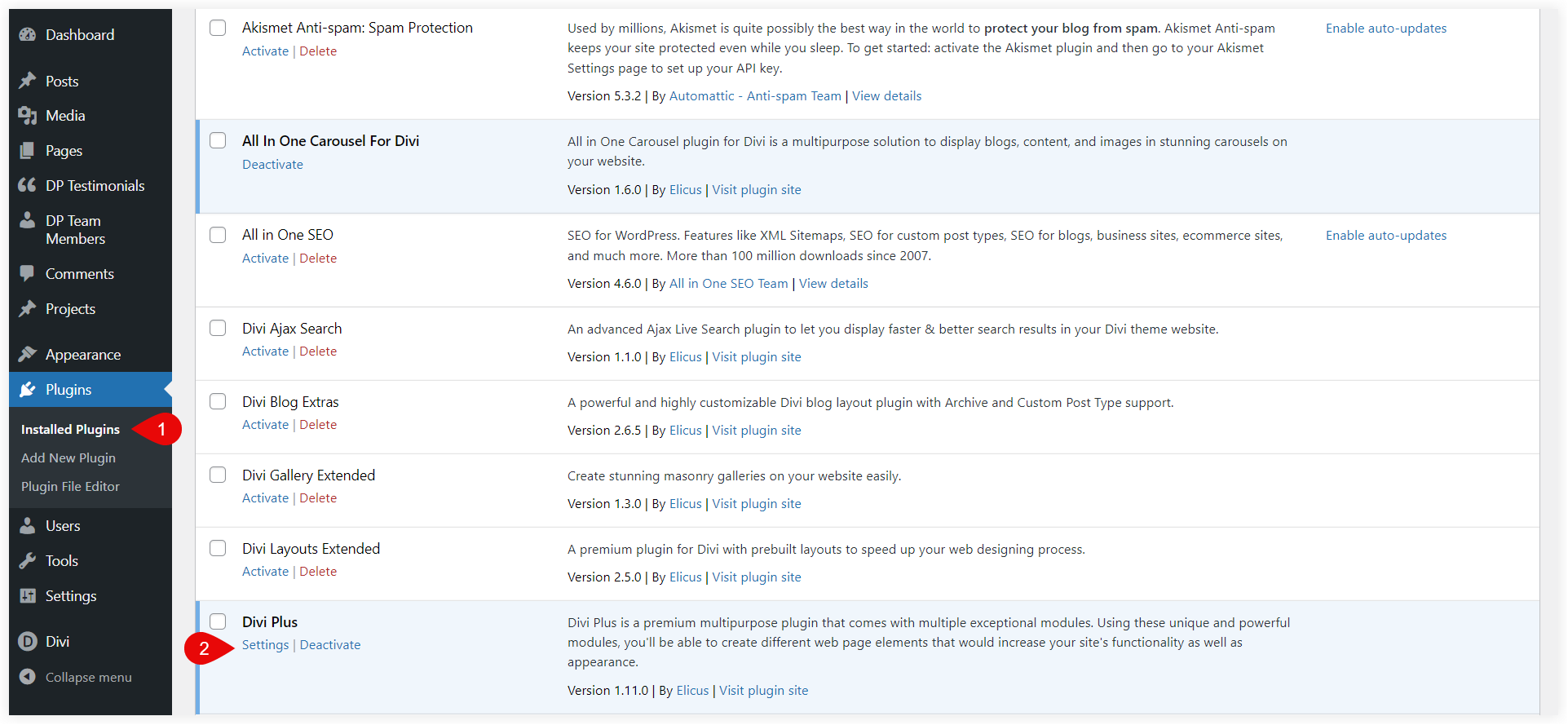Click the Pages icon in sidebar
The image size is (1568, 725).
coord(28,151)
